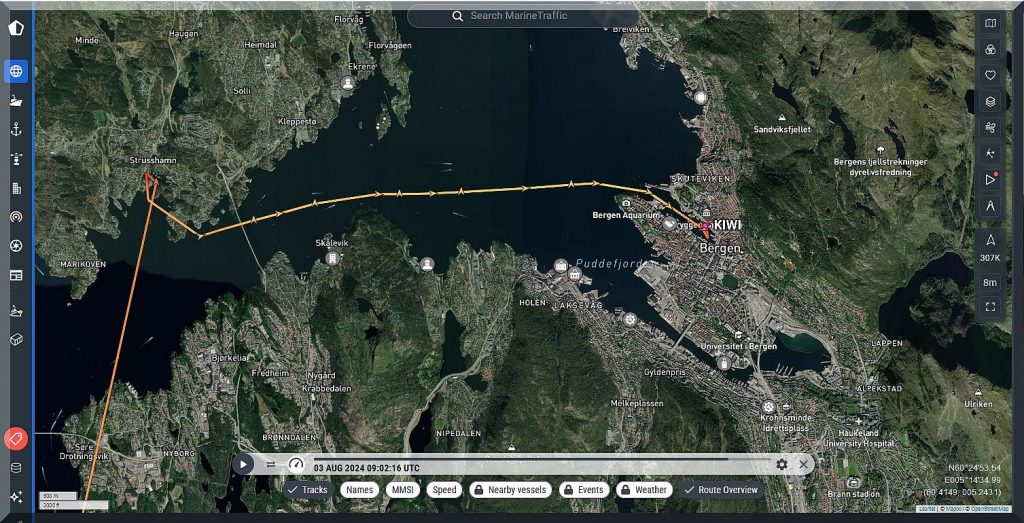Open playback speed gauge selector
The width and height of the screenshot is (1024, 523).
pyautogui.click(x=295, y=464)
